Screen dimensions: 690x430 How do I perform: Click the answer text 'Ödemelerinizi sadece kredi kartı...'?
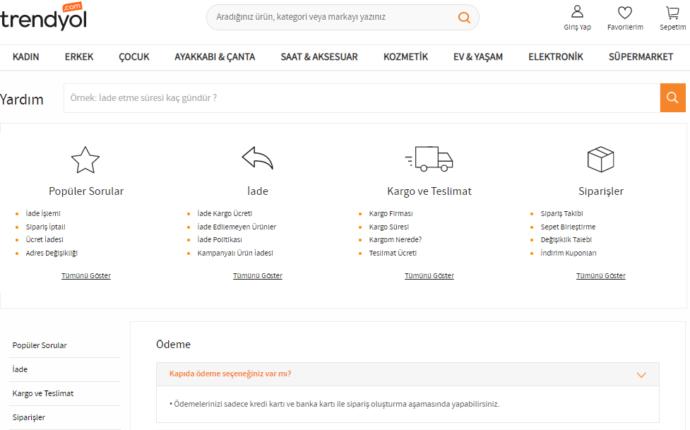pyautogui.click(x=334, y=404)
